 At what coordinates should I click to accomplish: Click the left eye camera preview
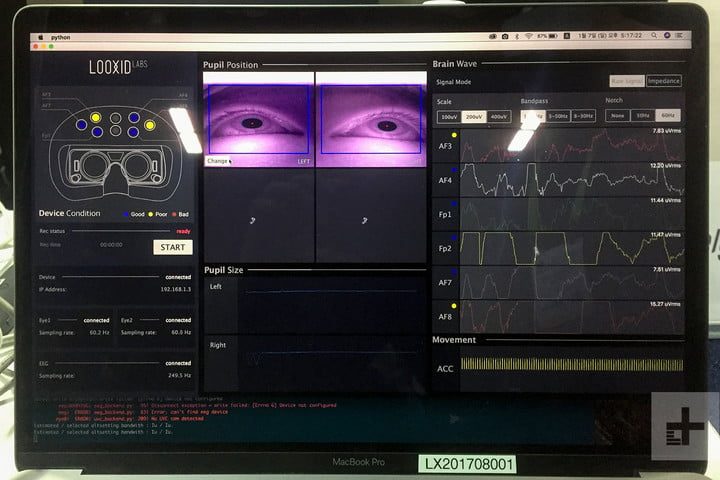pyautogui.click(x=258, y=118)
